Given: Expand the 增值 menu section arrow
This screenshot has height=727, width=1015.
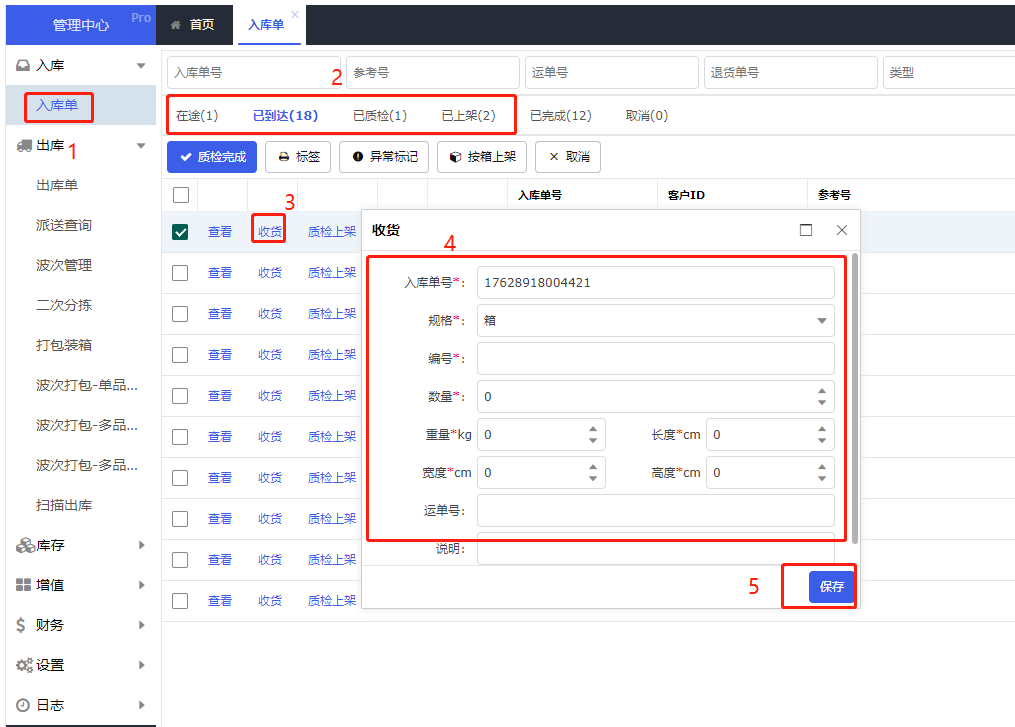Looking at the screenshot, I should tap(142, 585).
